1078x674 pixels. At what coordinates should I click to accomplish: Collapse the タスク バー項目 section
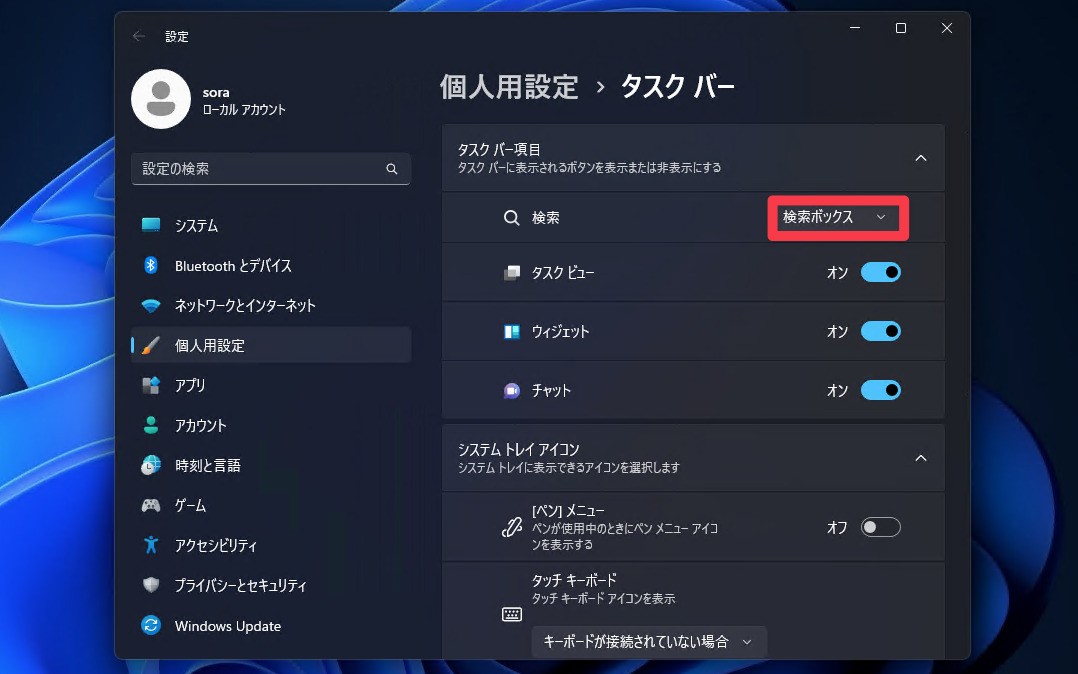[x=920, y=158]
